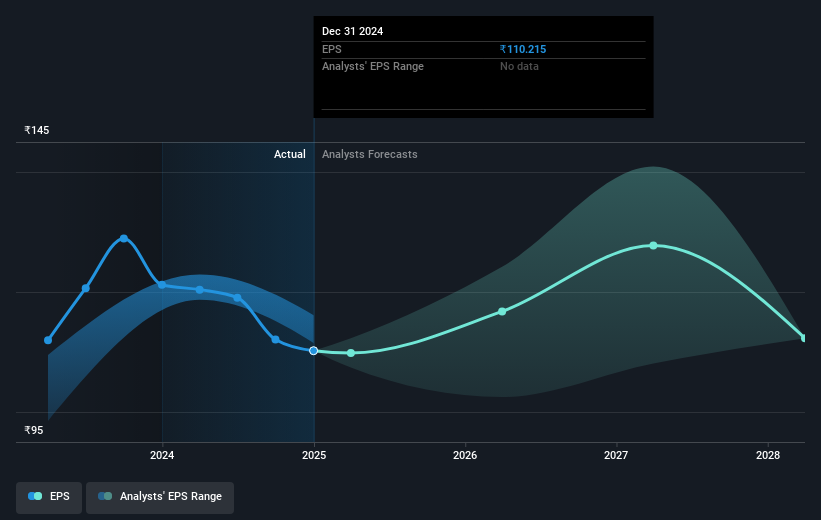Select the EPS peak data point in late 2023
821x520 pixels.
click(124, 239)
